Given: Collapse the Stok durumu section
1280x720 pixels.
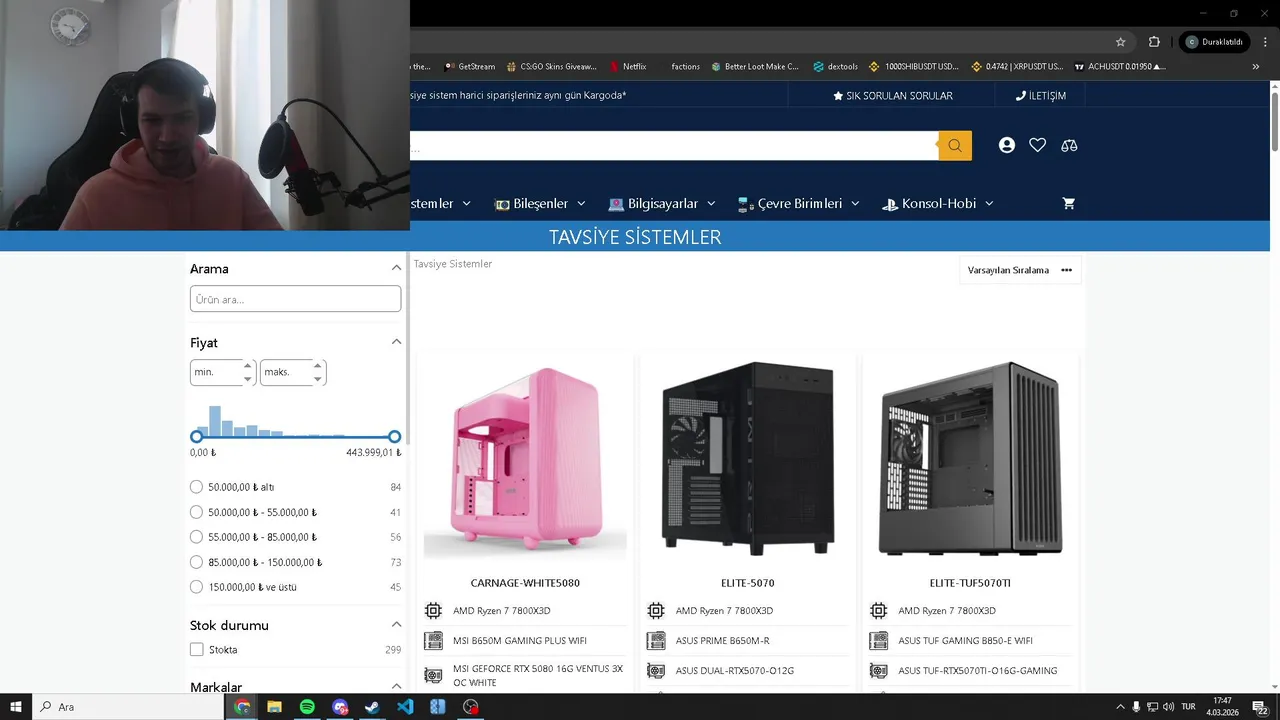Looking at the screenshot, I should click(396, 625).
